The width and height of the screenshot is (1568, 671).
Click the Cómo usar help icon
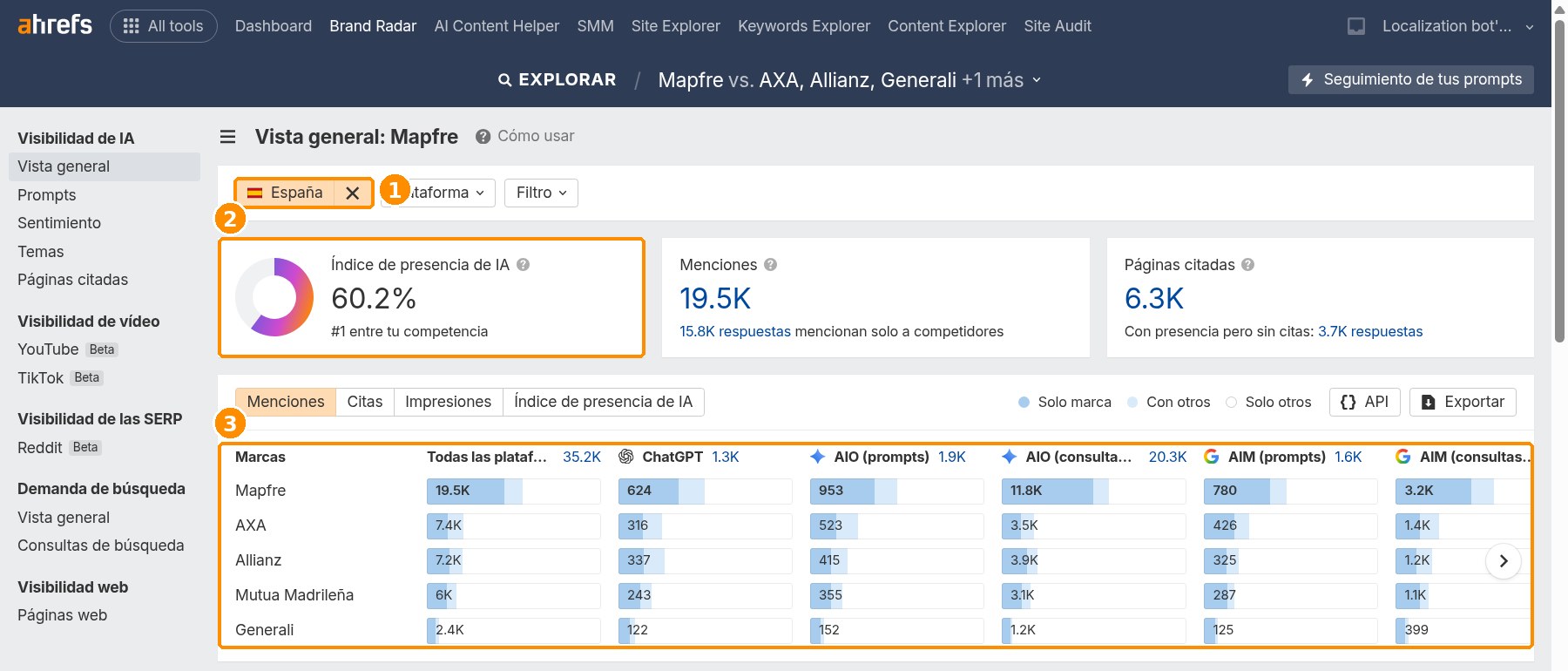click(483, 137)
